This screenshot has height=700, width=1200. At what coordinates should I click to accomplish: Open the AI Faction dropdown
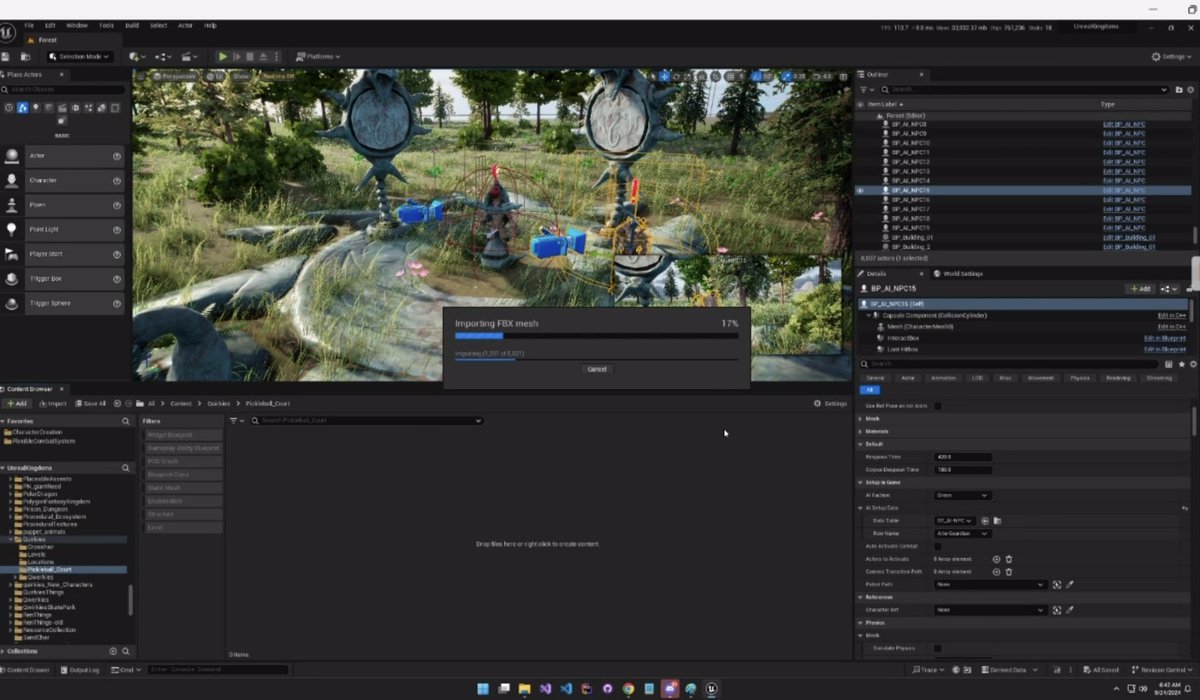(x=962, y=495)
